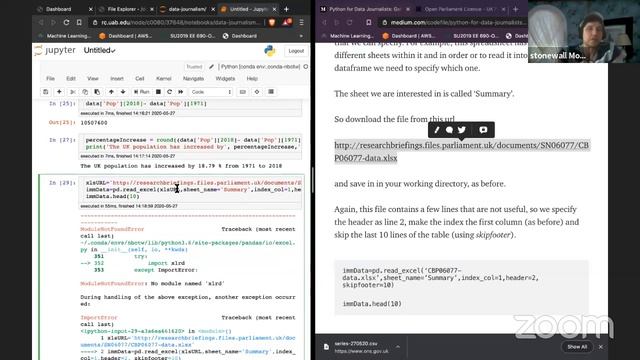
Task: Open Machine Learning bookmark in left browser
Action: [x=65, y=36]
